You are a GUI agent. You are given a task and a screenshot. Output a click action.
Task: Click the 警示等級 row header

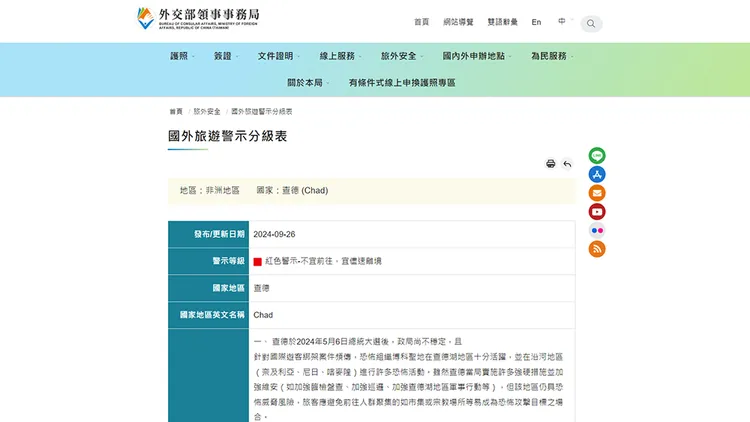click(208, 261)
